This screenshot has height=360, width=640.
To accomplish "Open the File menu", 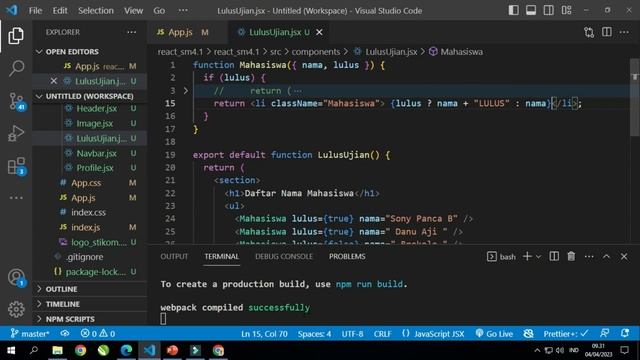I will (36, 11).
